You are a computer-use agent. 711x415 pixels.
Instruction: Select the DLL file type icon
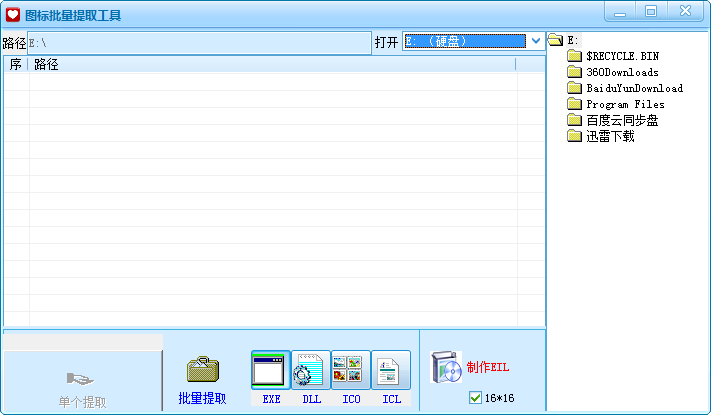311,370
